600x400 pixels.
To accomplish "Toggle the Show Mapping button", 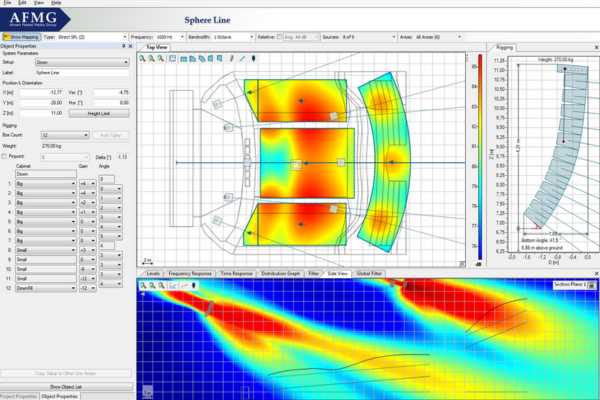I will coord(20,37).
